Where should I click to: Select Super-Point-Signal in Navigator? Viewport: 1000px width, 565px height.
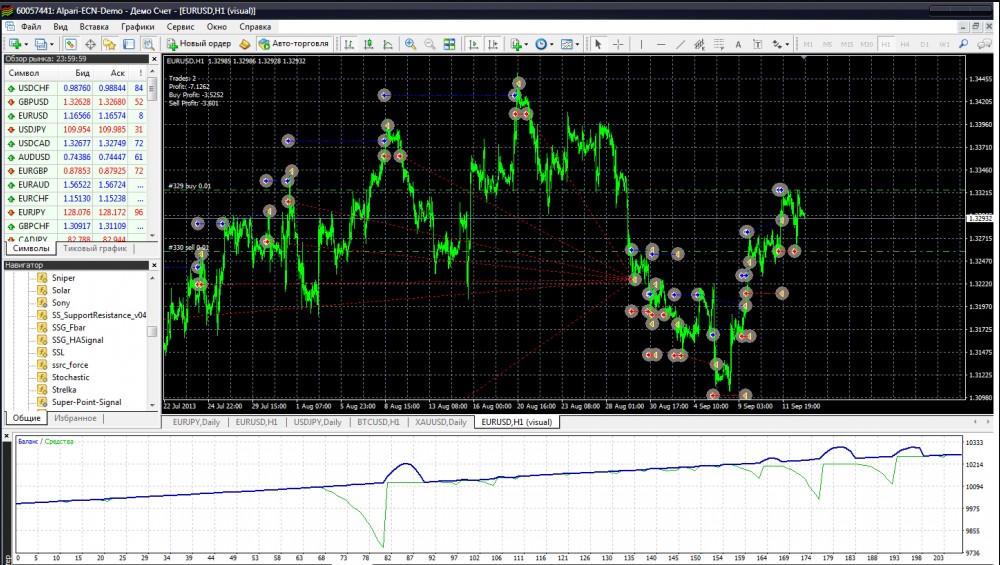pyautogui.click(x=86, y=402)
